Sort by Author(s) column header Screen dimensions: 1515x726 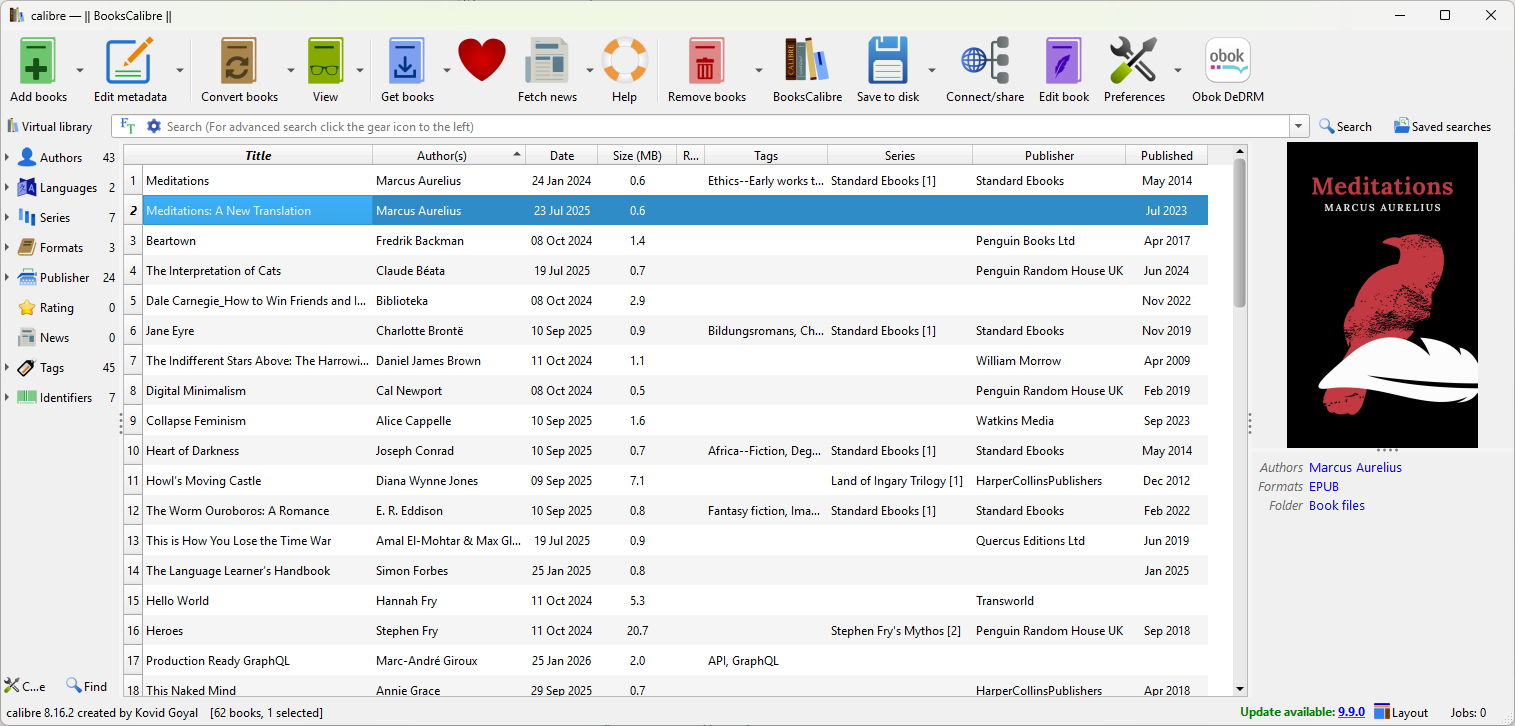tap(449, 155)
